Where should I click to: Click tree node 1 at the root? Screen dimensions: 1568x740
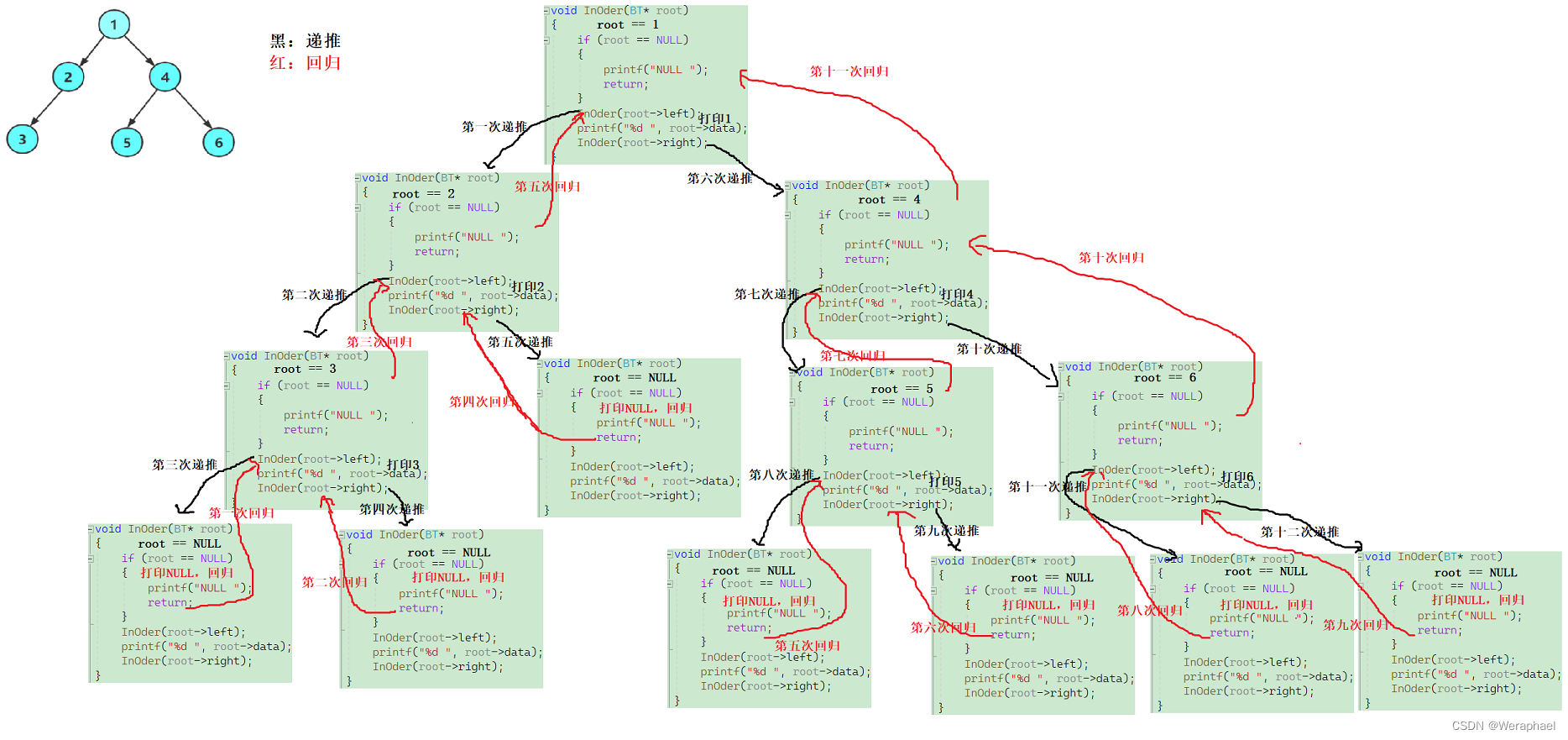click(114, 24)
